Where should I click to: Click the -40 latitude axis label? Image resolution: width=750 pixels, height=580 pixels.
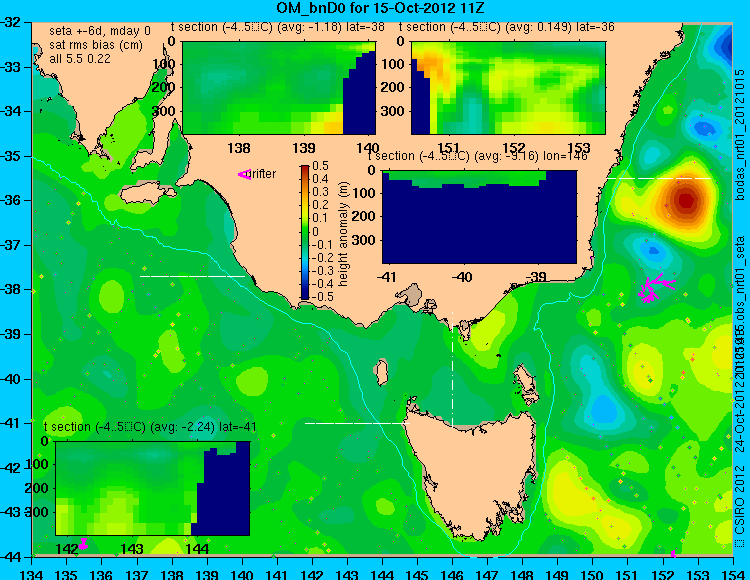[x=12, y=379]
